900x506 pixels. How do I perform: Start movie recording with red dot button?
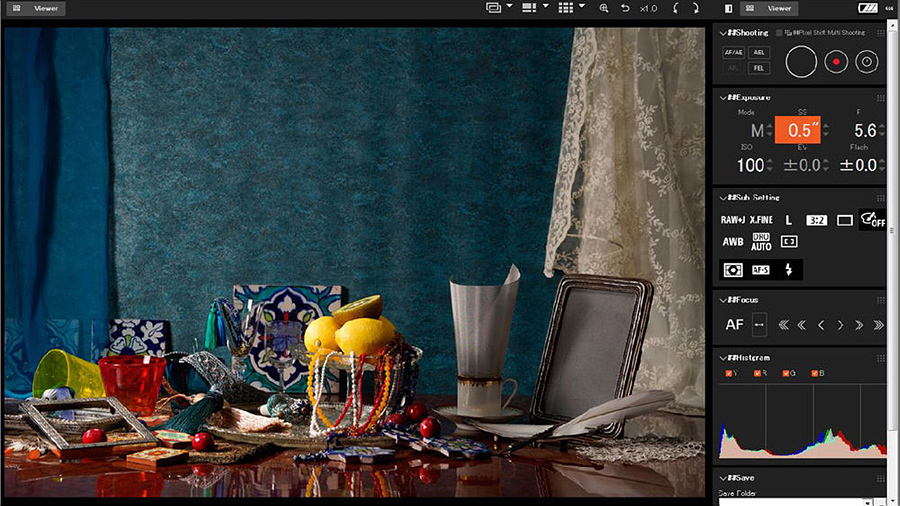coord(836,62)
